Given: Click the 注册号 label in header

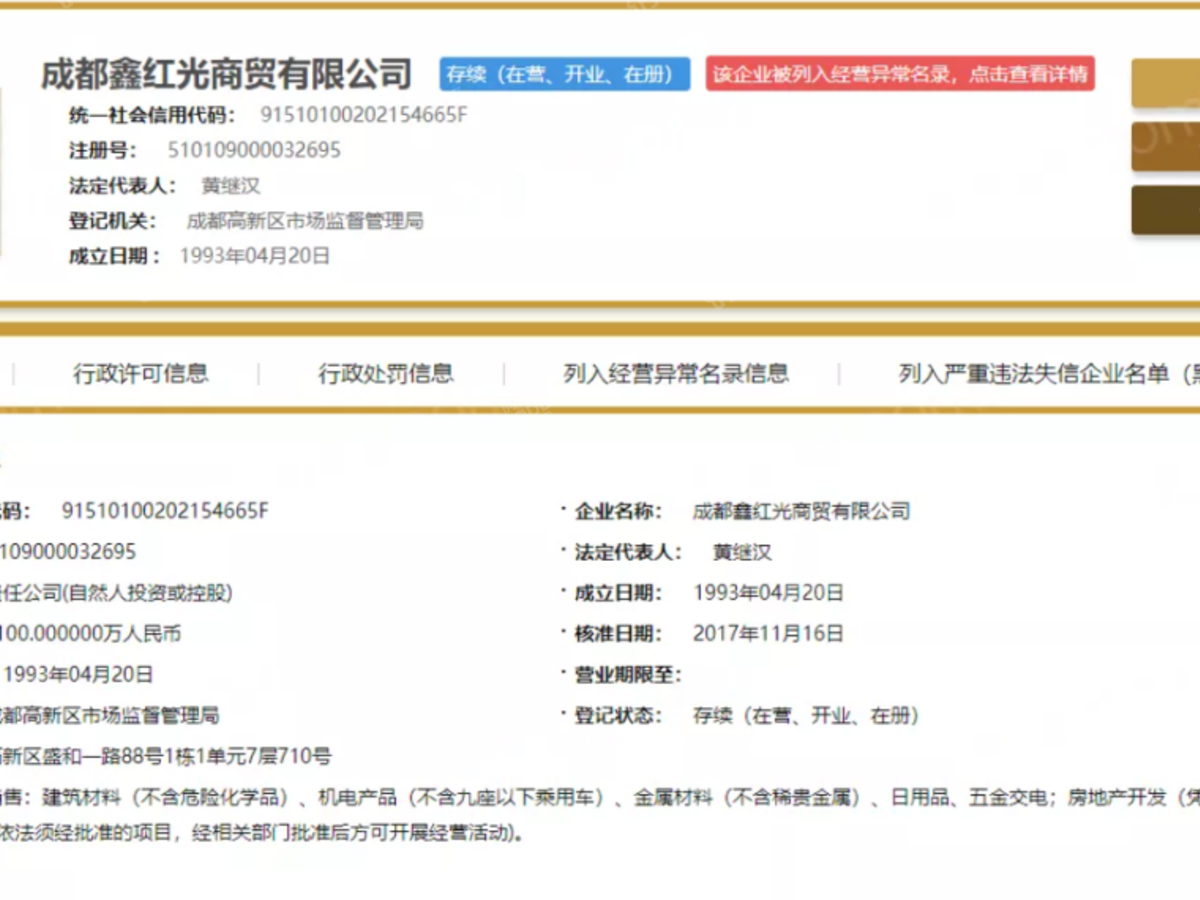Looking at the screenshot, I should pos(103,150).
